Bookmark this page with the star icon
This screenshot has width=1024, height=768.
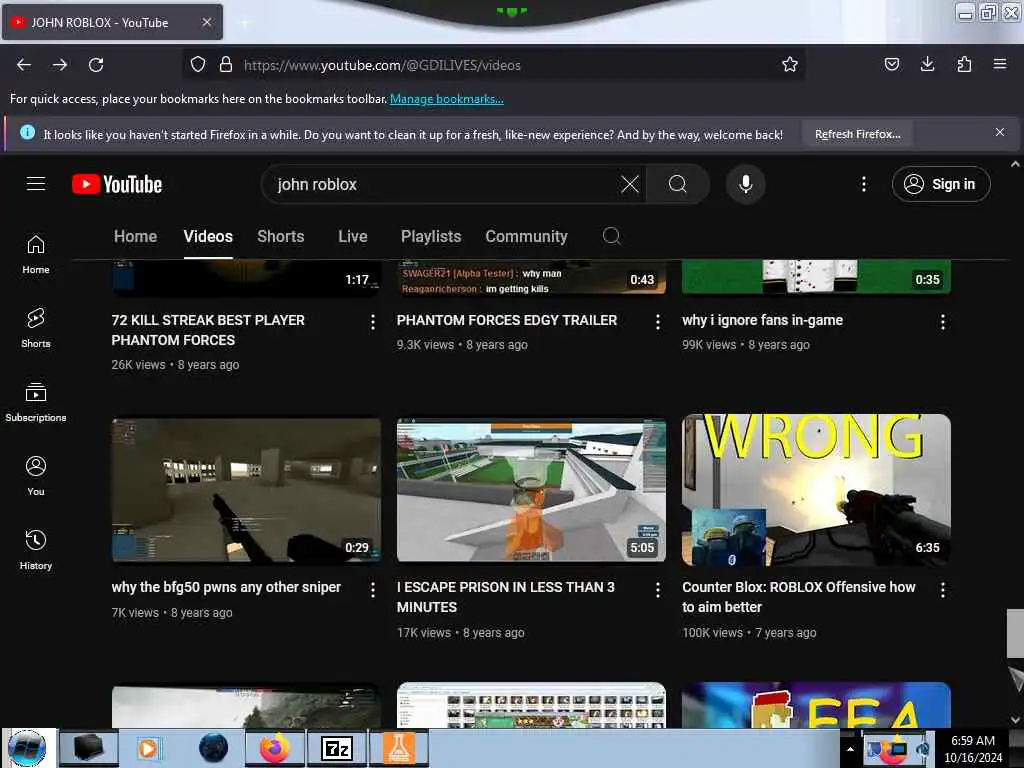(x=790, y=65)
